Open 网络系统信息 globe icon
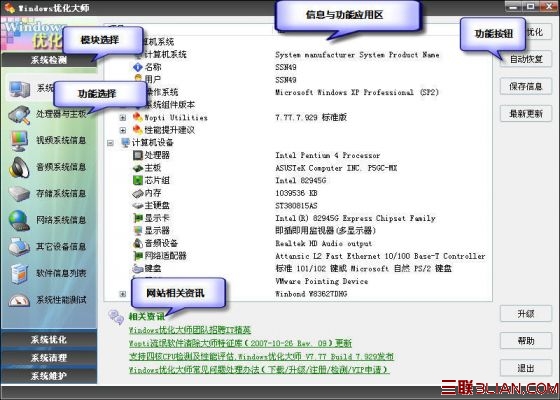The height and width of the screenshot is (400, 560). pyautogui.click(x=19, y=220)
